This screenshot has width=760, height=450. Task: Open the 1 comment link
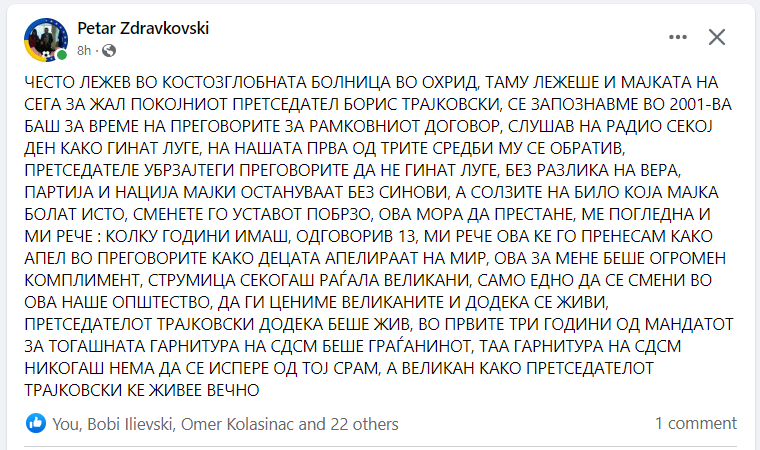(x=696, y=423)
